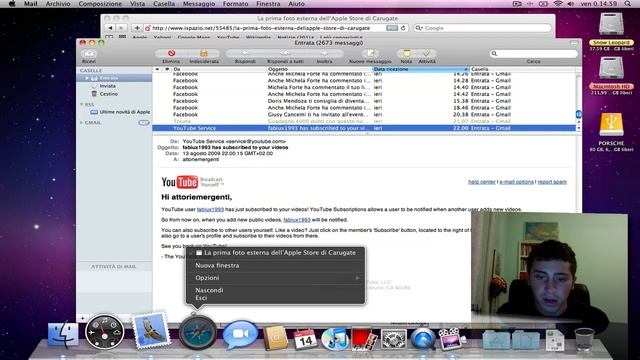Open Macintosh HD drive on desktop

(611, 69)
